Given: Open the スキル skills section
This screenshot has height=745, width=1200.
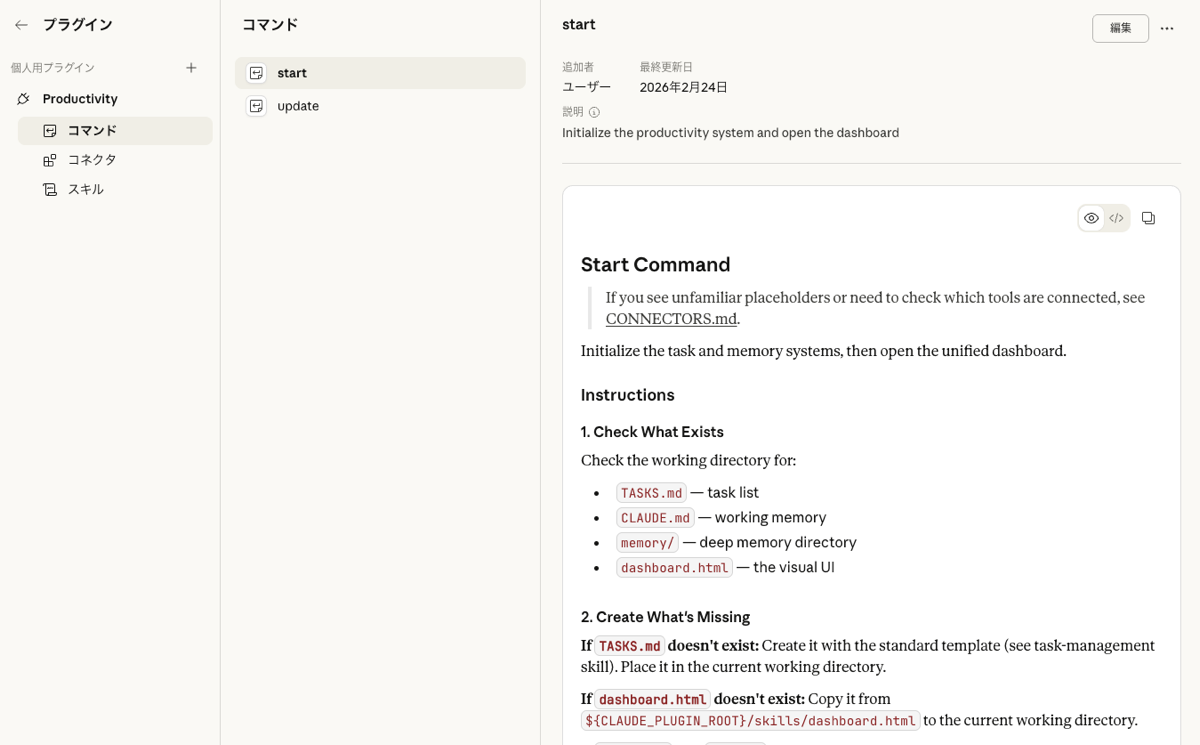Looking at the screenshot, I should point(85,189).
